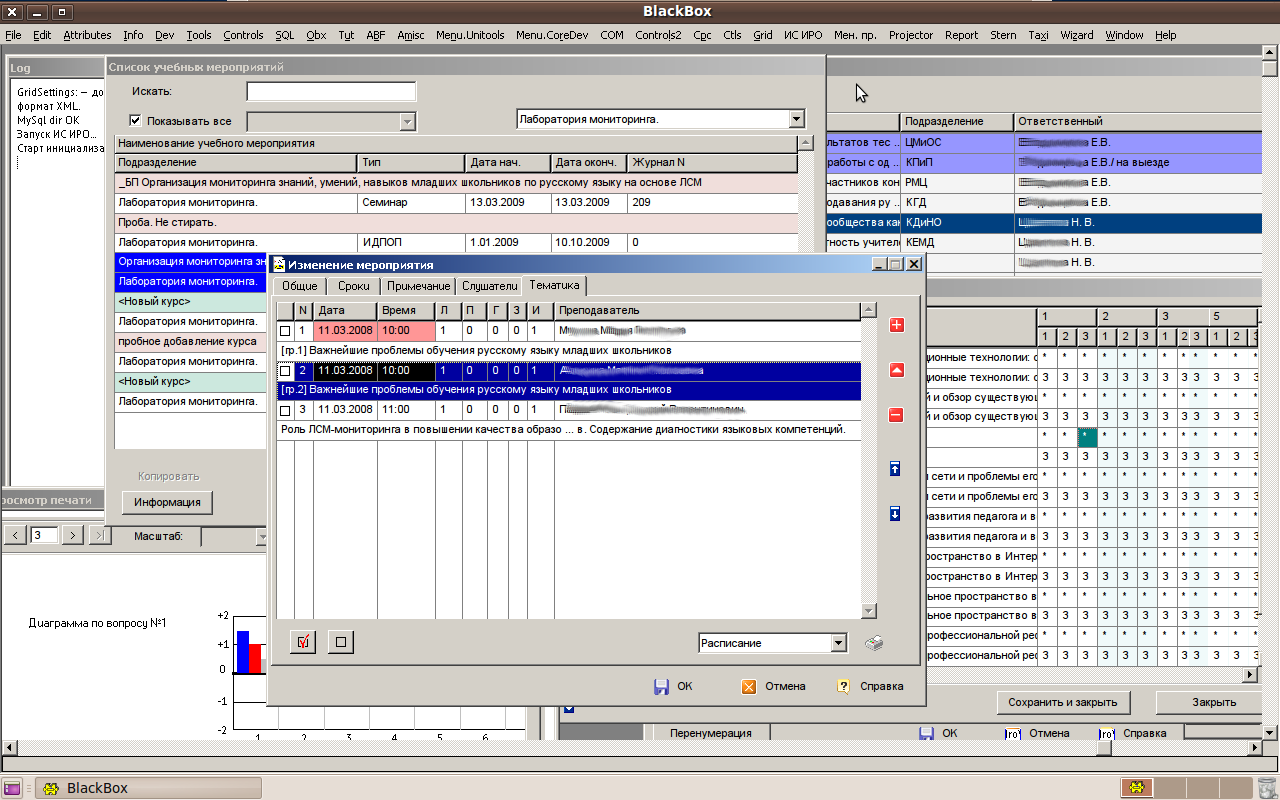Expand the 'Лаборатория мониторинга' combo box
Image resolution: width=1280 pixels, height=800 pixels.
tap(796, 119)
